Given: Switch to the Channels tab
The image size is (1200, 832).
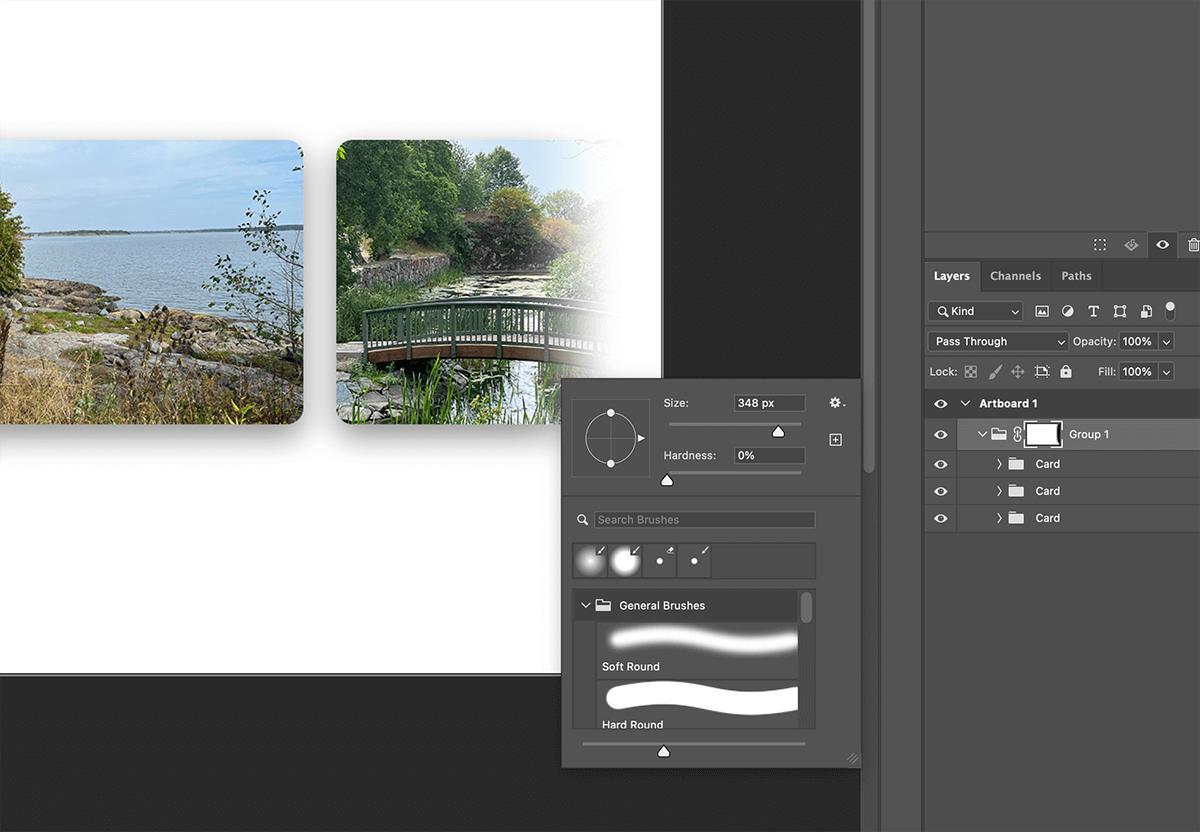Looking at the screenshot, I should (1015, 276).
